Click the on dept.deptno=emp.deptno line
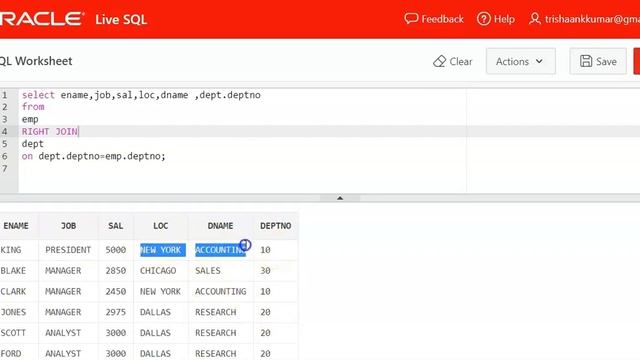Image resolution: width=640 pixels, height=360 pixels. (x=93, y=156)
